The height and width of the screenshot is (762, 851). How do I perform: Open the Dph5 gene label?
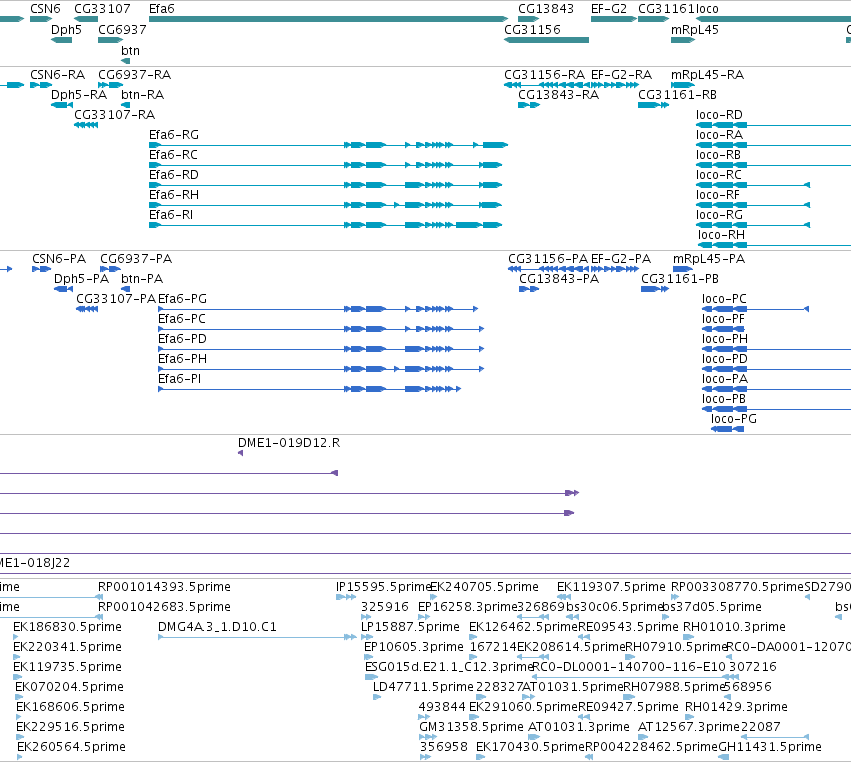pos(66,29)
